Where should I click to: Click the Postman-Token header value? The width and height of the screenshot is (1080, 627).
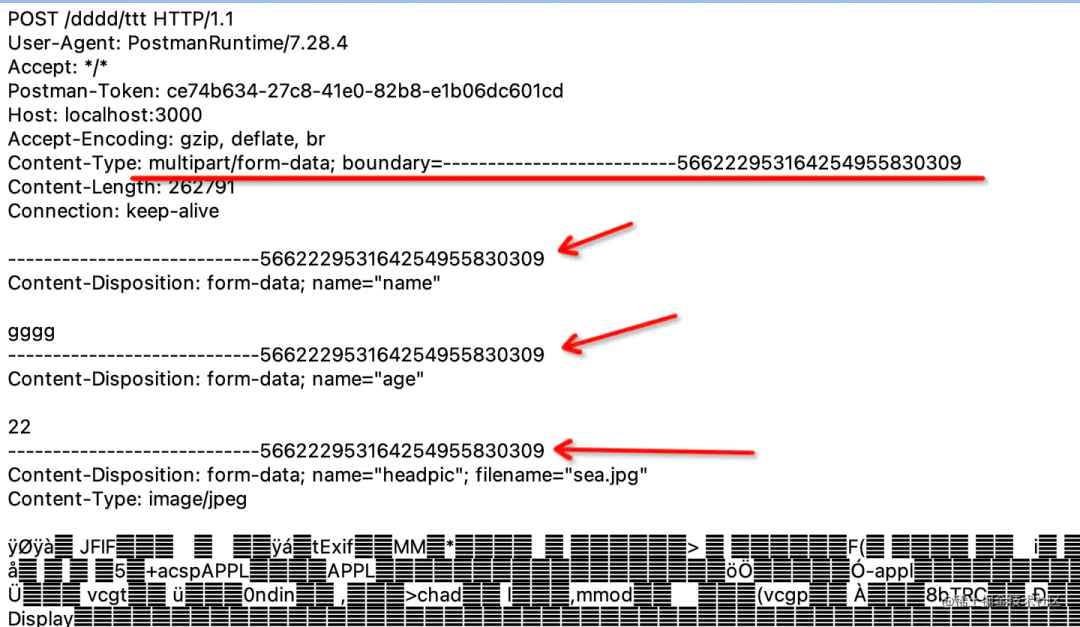point(365,91)
